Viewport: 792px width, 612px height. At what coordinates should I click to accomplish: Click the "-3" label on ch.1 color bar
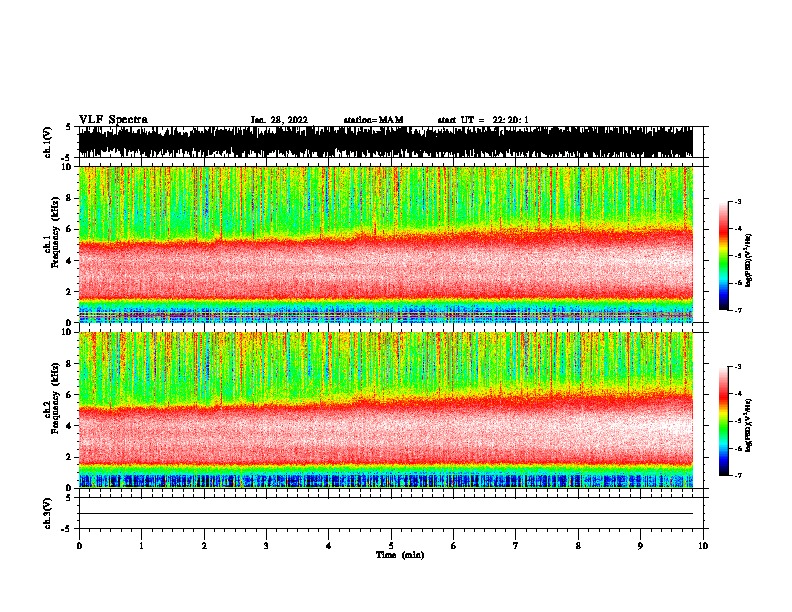[737, 201]
